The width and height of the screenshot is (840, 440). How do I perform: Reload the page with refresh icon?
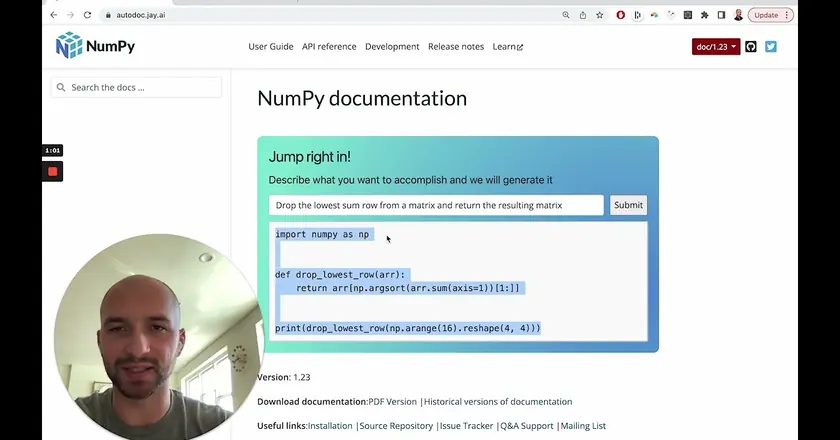coord(87,15)
